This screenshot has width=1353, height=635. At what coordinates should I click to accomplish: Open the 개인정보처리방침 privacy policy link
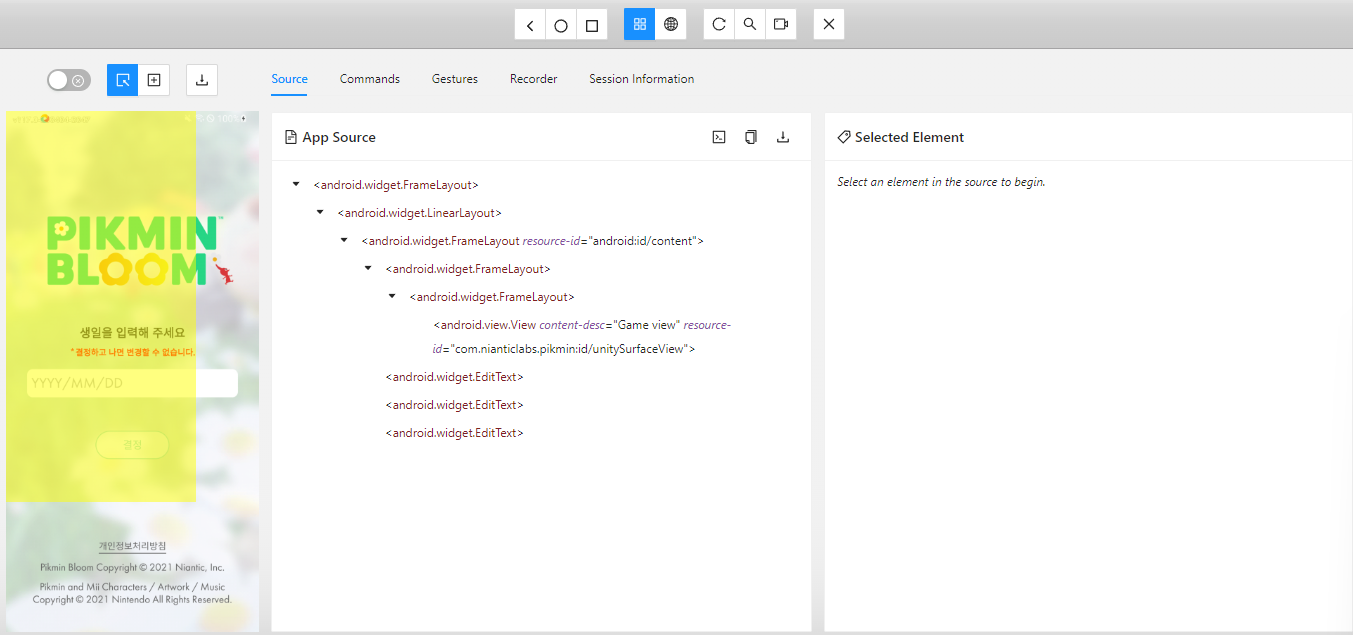click(x=132, y=546)
